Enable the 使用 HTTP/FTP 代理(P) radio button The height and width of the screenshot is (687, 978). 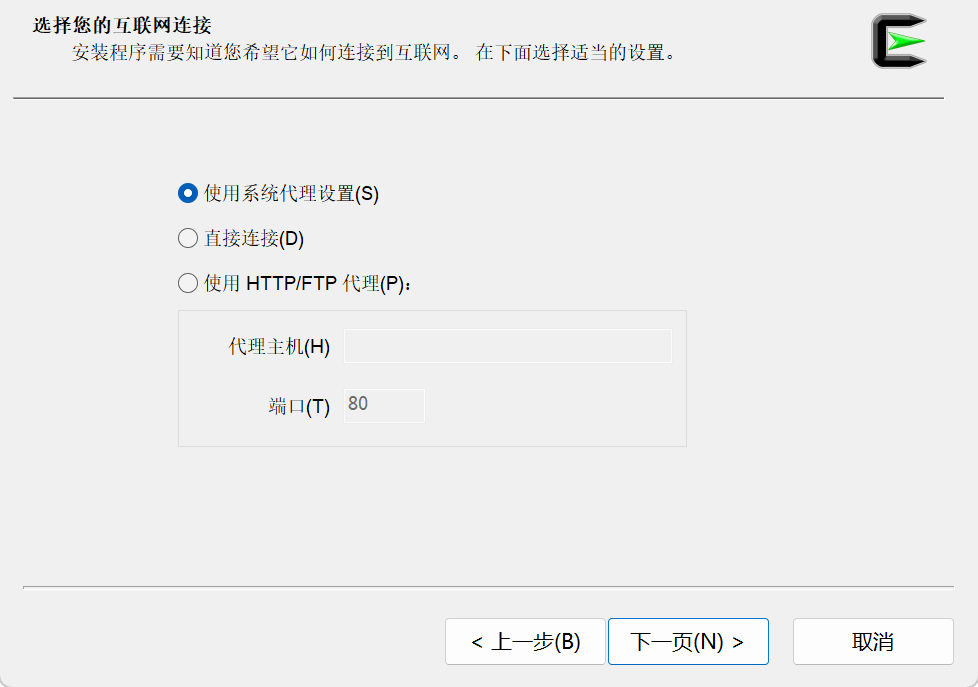pos(188,283)
